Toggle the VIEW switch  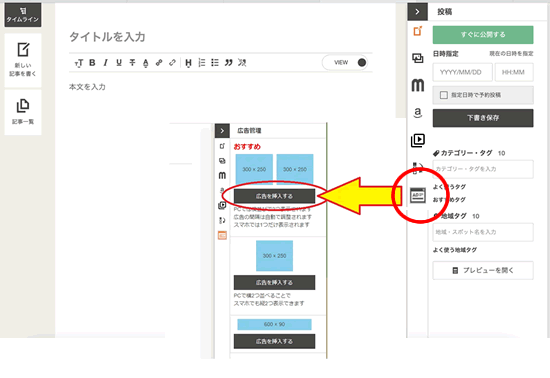(345, 62)
